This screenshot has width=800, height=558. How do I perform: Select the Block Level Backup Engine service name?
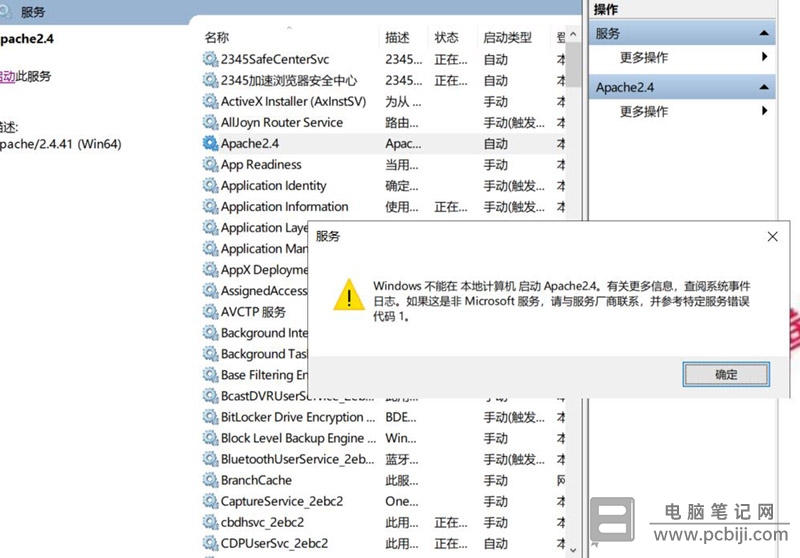[298, 438]
